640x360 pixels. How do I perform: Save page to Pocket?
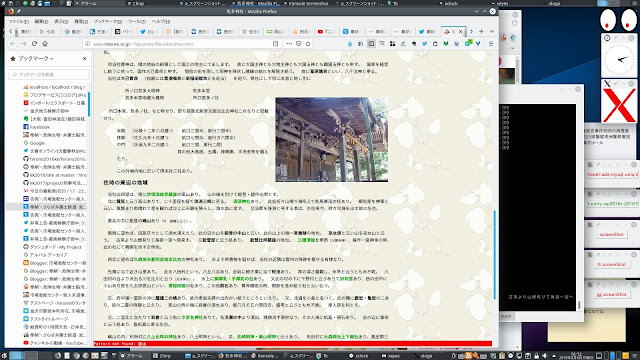point(299,44)
